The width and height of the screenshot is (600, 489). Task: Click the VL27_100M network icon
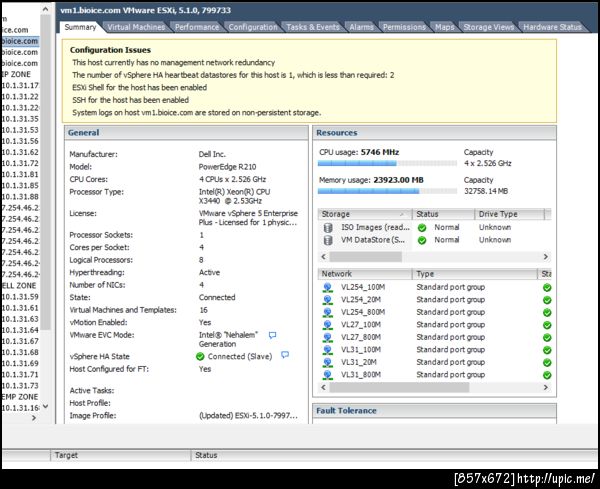[328, 325]
